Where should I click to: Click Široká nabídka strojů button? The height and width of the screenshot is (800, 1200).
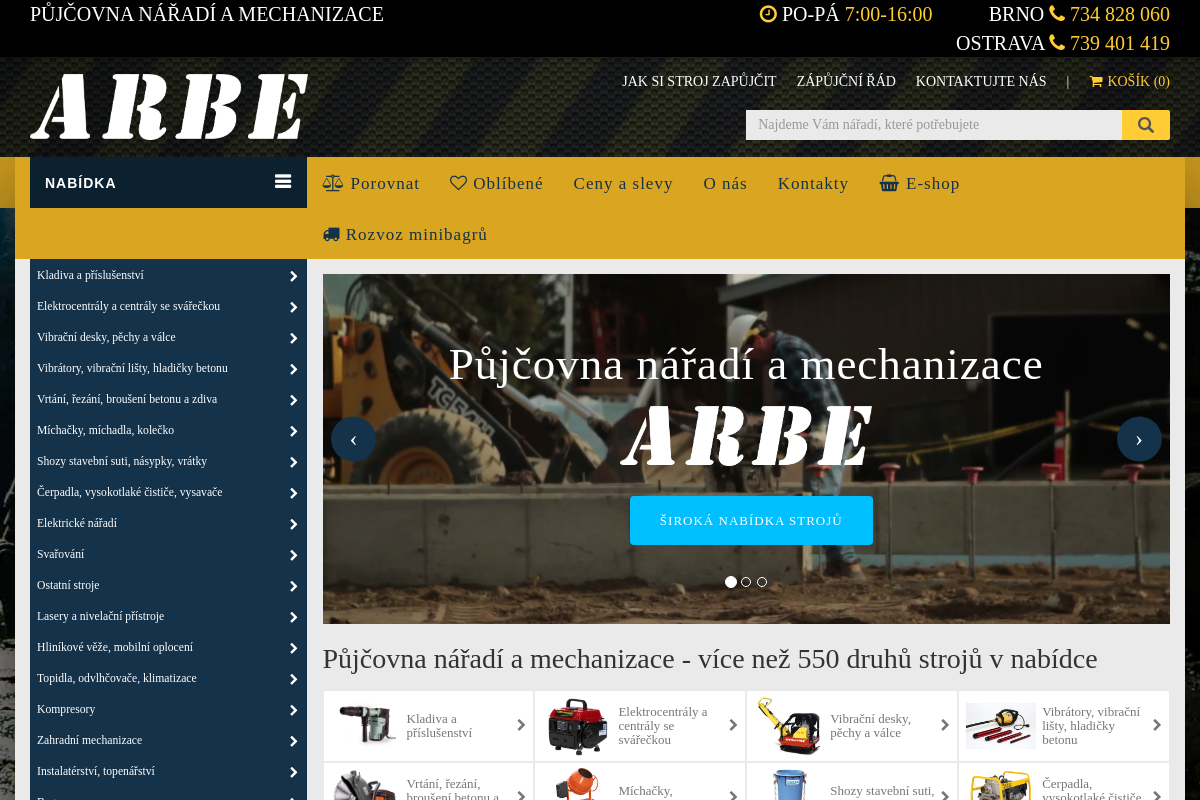(751, 520)
